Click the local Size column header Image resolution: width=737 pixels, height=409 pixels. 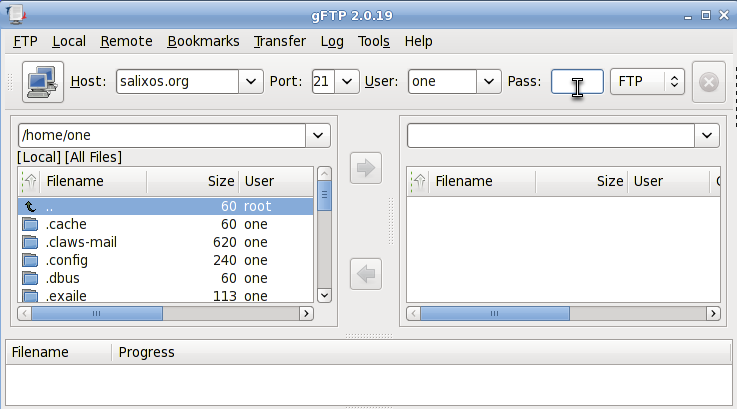pyautogui.click(x=193, y=181)
